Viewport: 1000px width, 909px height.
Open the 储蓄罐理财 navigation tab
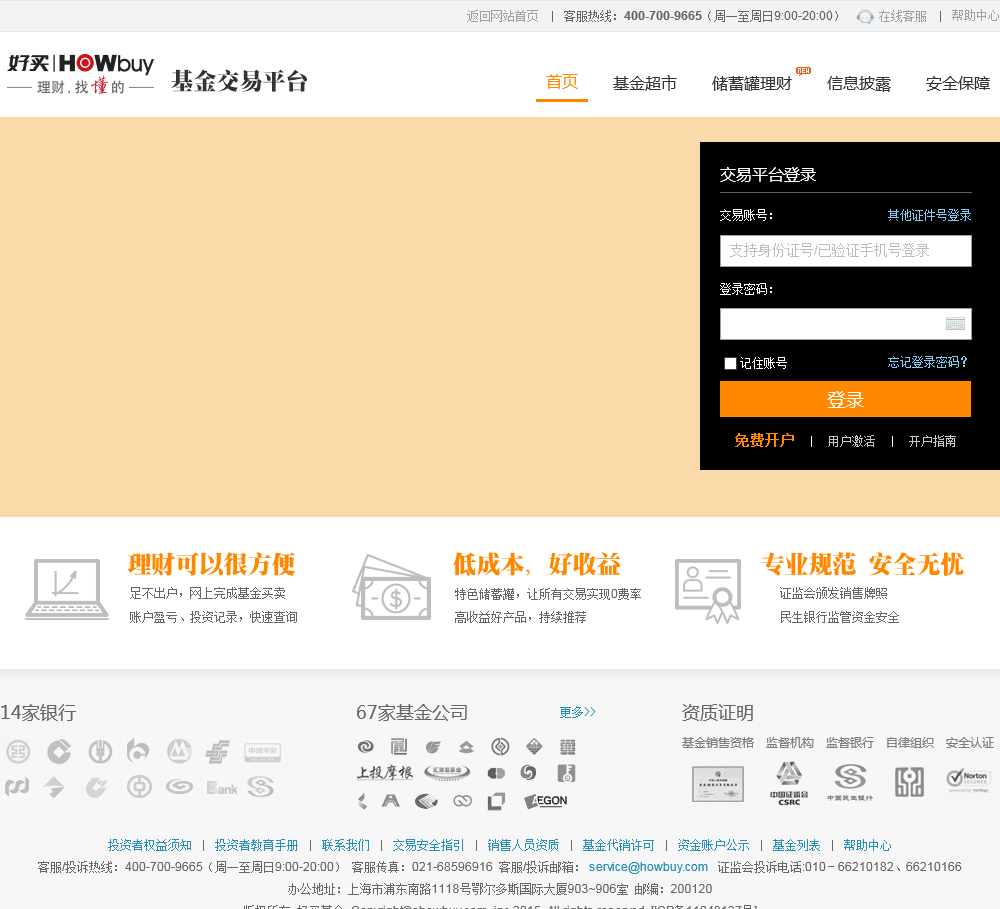click(751, 83)
